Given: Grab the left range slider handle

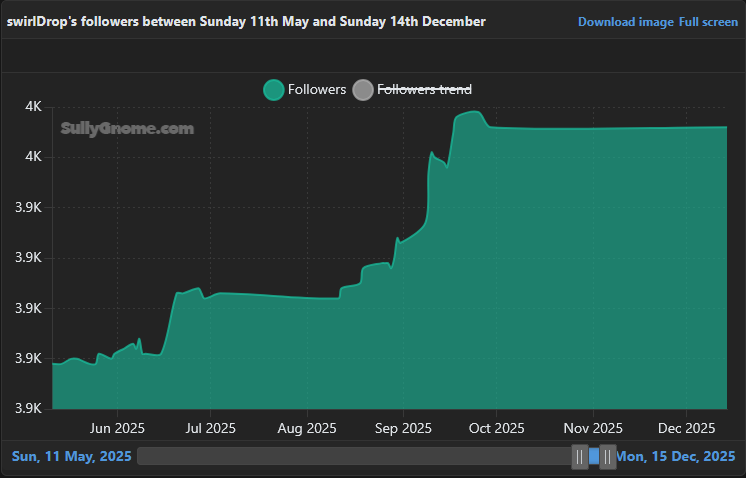Looking at the screenshot, I should [x=579, y=457].
